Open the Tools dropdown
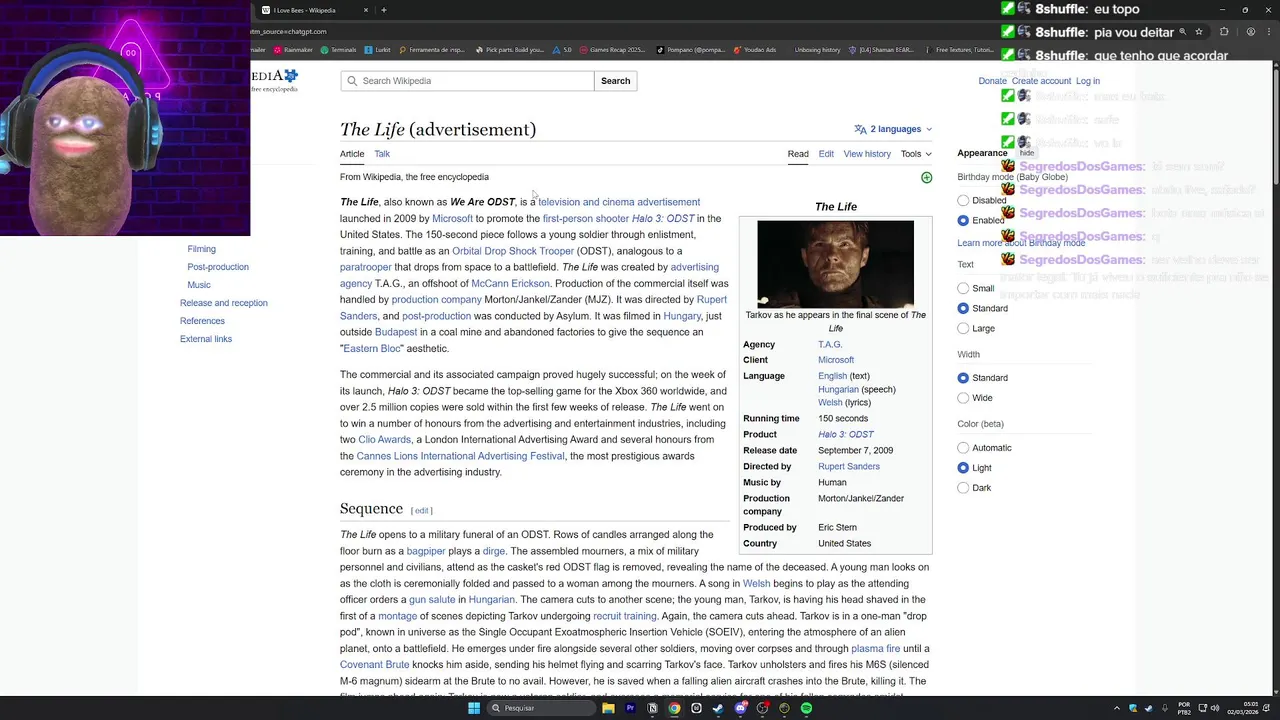Viewport: 1280px width, 720px height. point(916,154)
